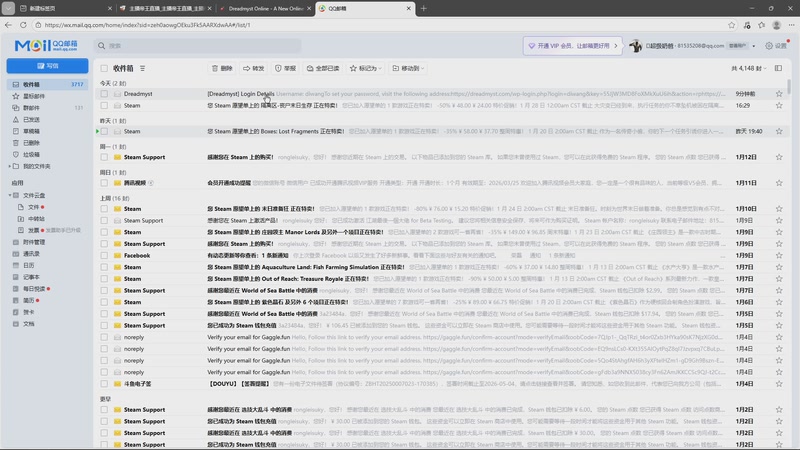The width and height of the screenshot is (800, 450).
Task: Open the mark-as star dropdown
Action: [365, 68]
